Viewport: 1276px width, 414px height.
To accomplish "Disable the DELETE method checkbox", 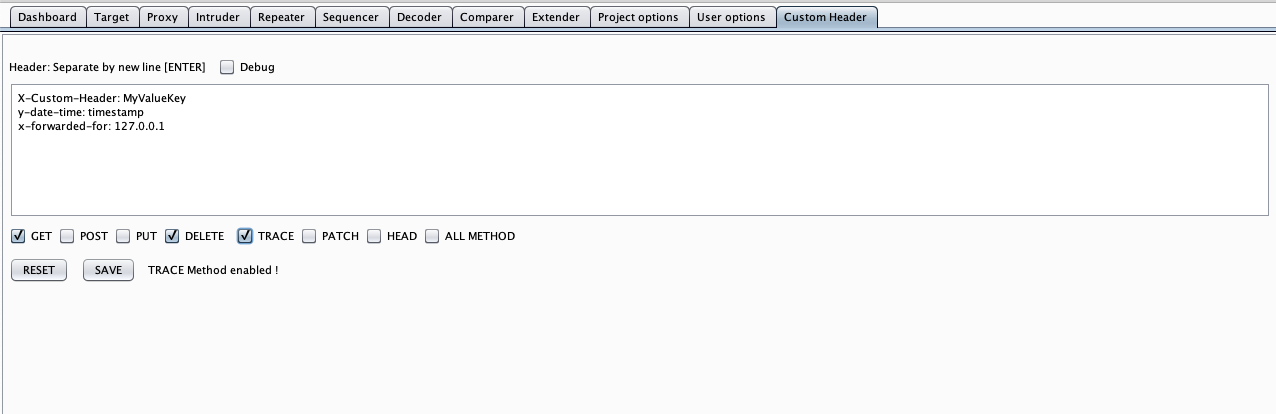I will (172, 236).
